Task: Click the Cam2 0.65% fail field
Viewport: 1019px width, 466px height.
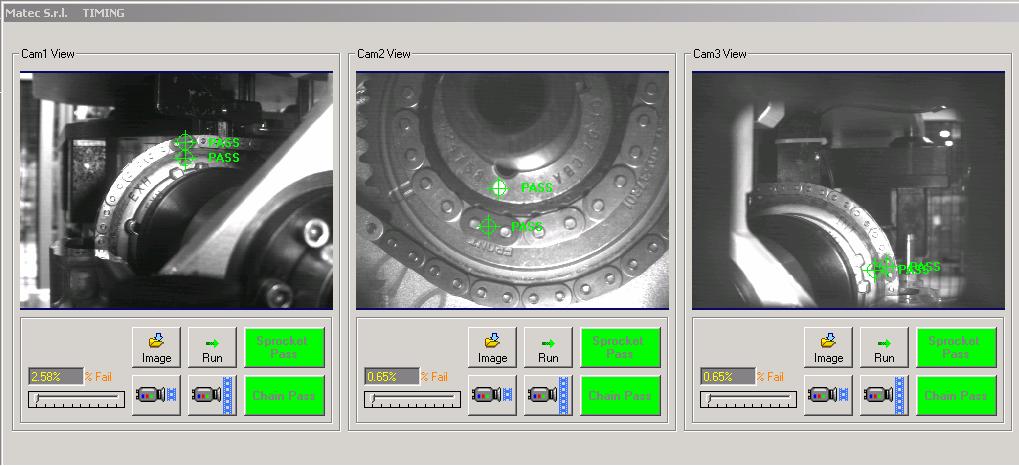Action: click(x=391, y=377)
